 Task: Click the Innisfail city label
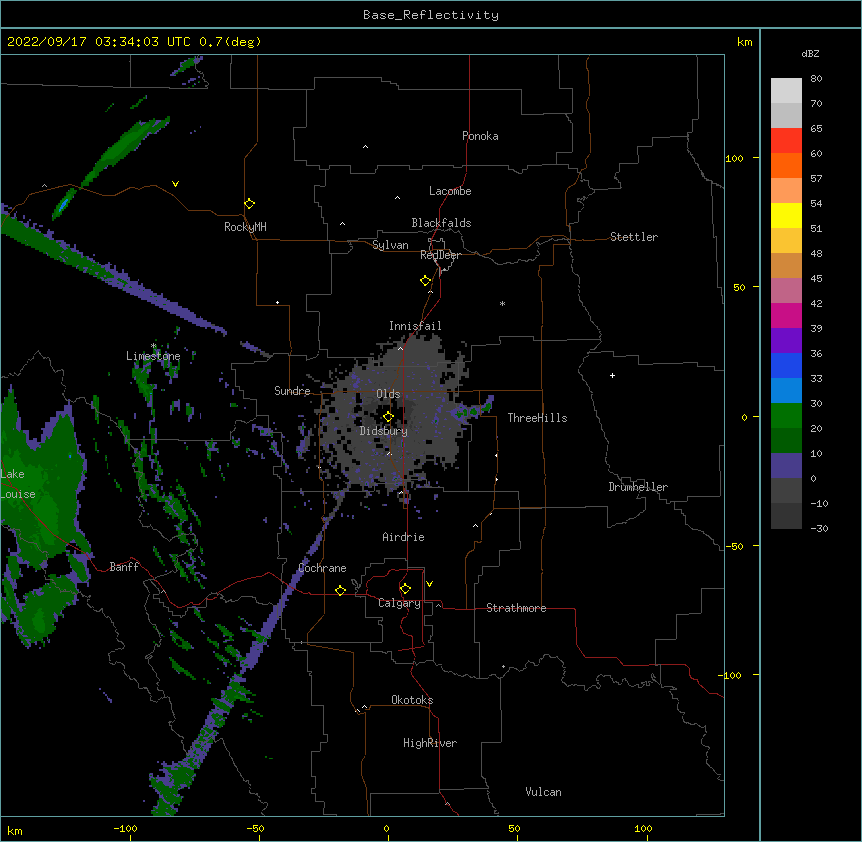click(415, 326)
